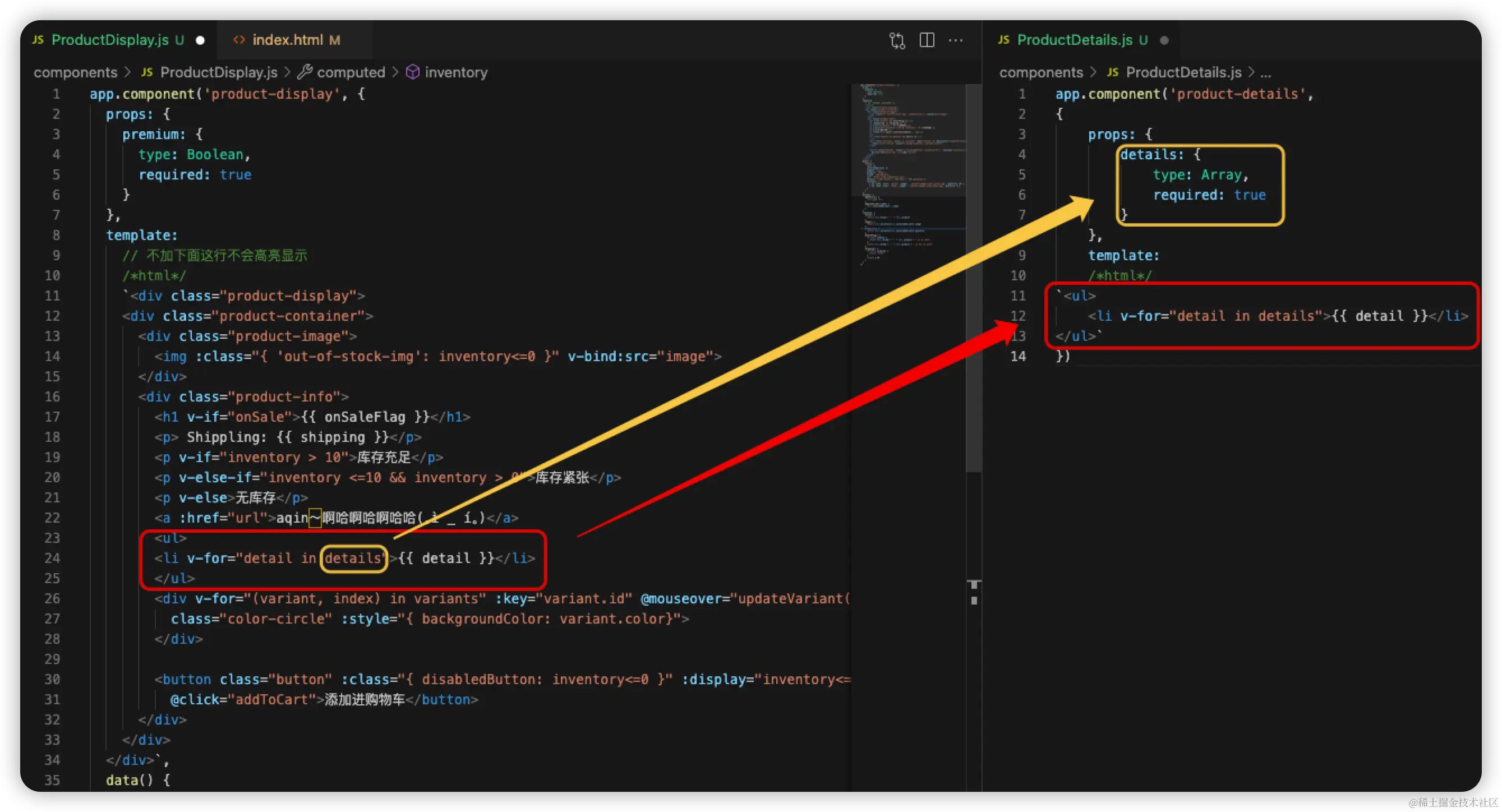Click the unsaved dot on ProductDetails.js tab
The width and height of the screenshot is (1502, 812).
[x=1164, y=40]
